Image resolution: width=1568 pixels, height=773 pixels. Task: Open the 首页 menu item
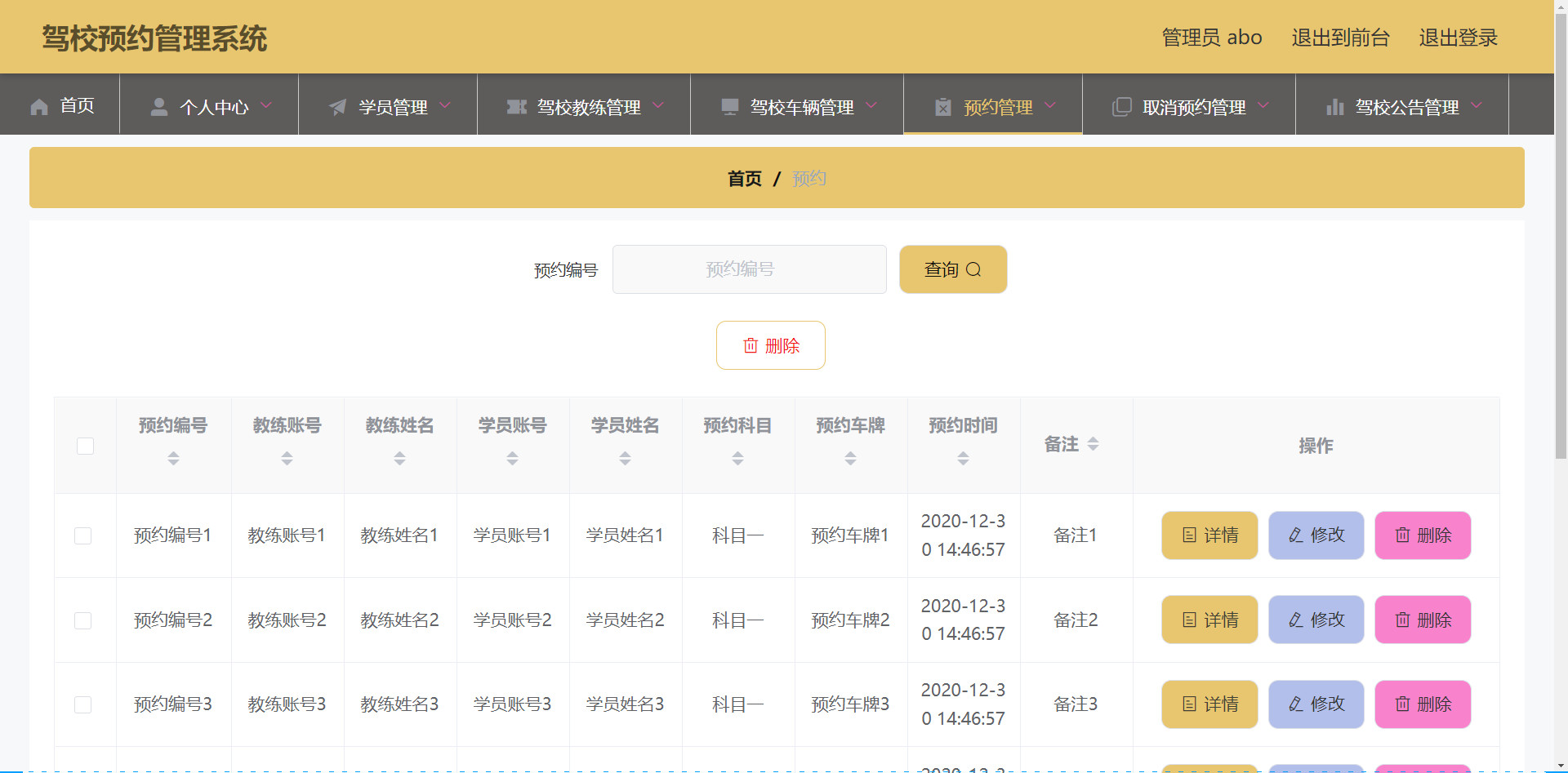pos(60,105)
